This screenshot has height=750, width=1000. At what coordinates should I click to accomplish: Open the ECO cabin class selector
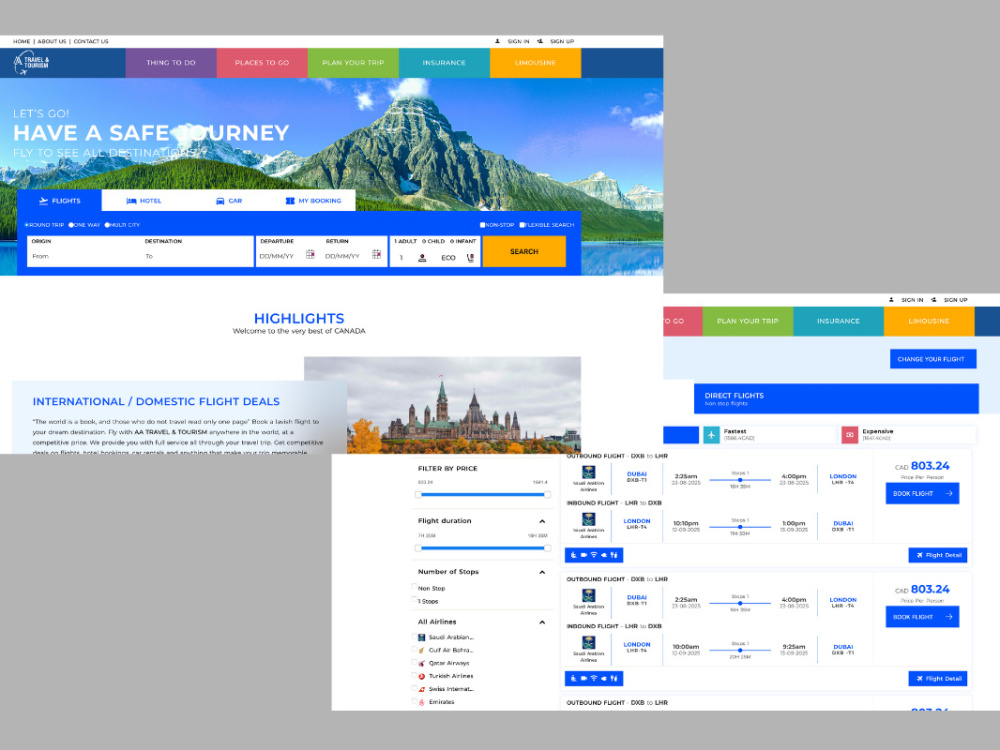pyautogui.click(x=448, y=258)
